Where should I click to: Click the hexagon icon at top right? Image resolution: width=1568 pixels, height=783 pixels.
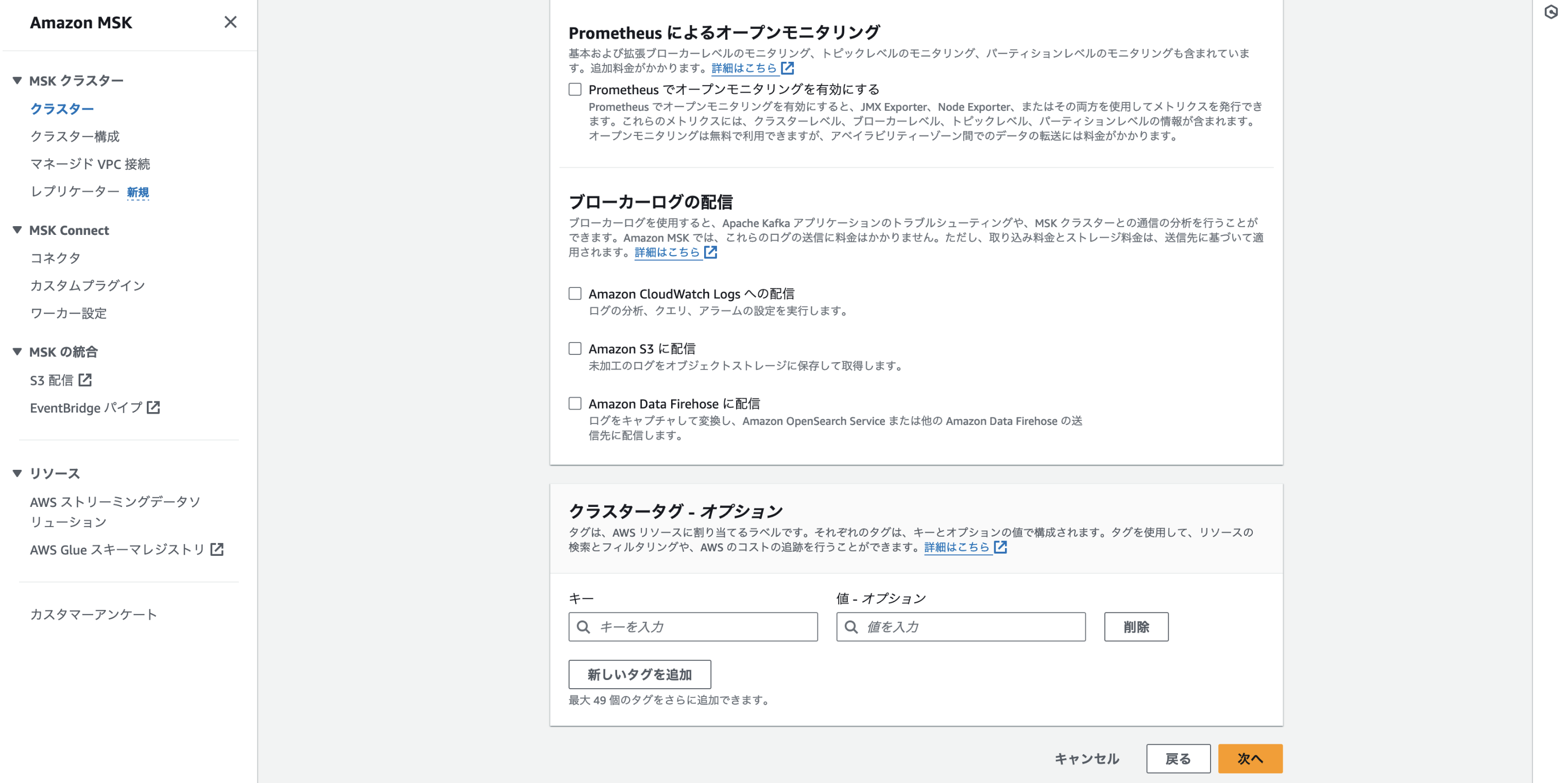click(x=1550, y=12)
